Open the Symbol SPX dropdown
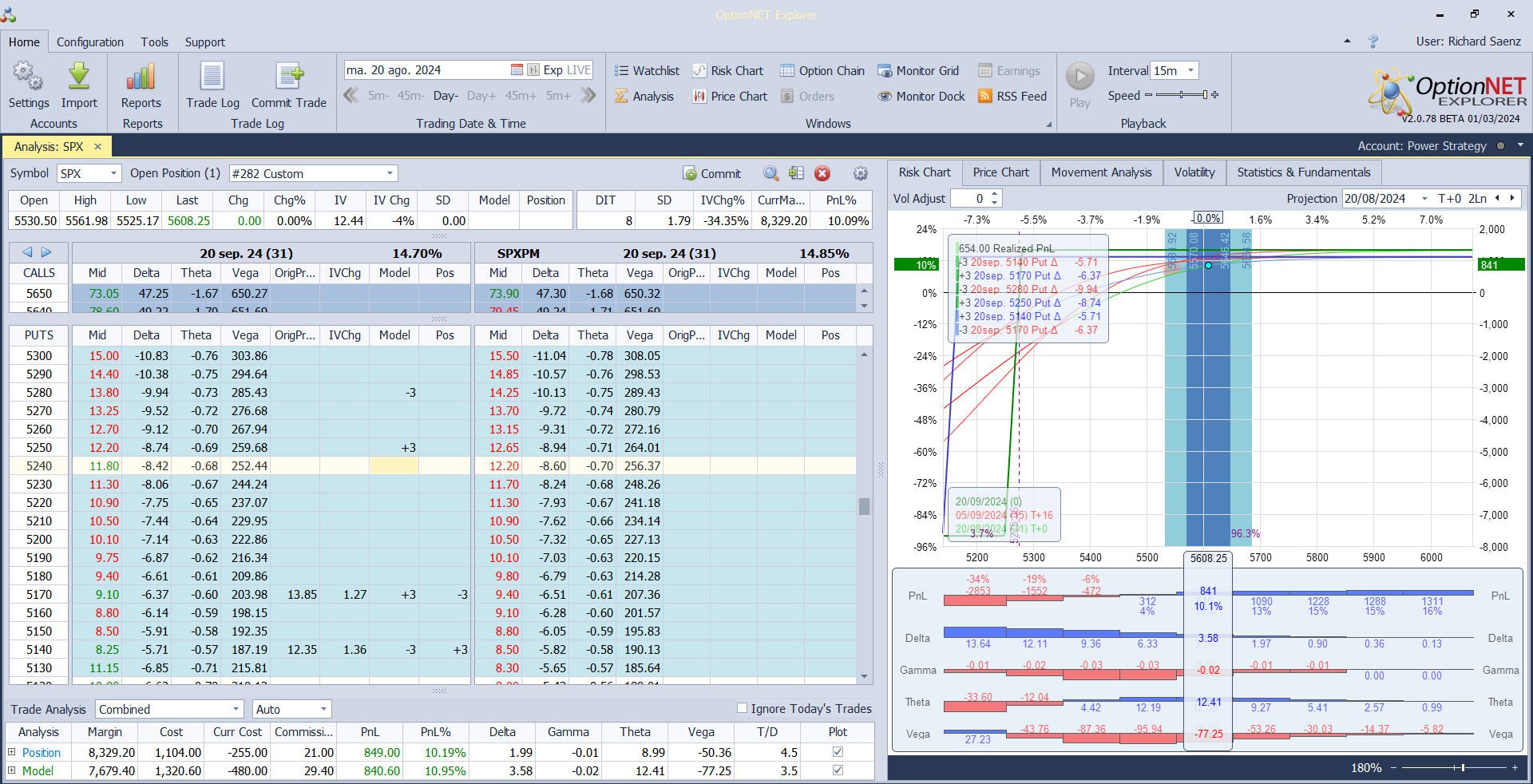Image resolution: width=1533 pixels, height=784 pixels. tap(113, 173)
